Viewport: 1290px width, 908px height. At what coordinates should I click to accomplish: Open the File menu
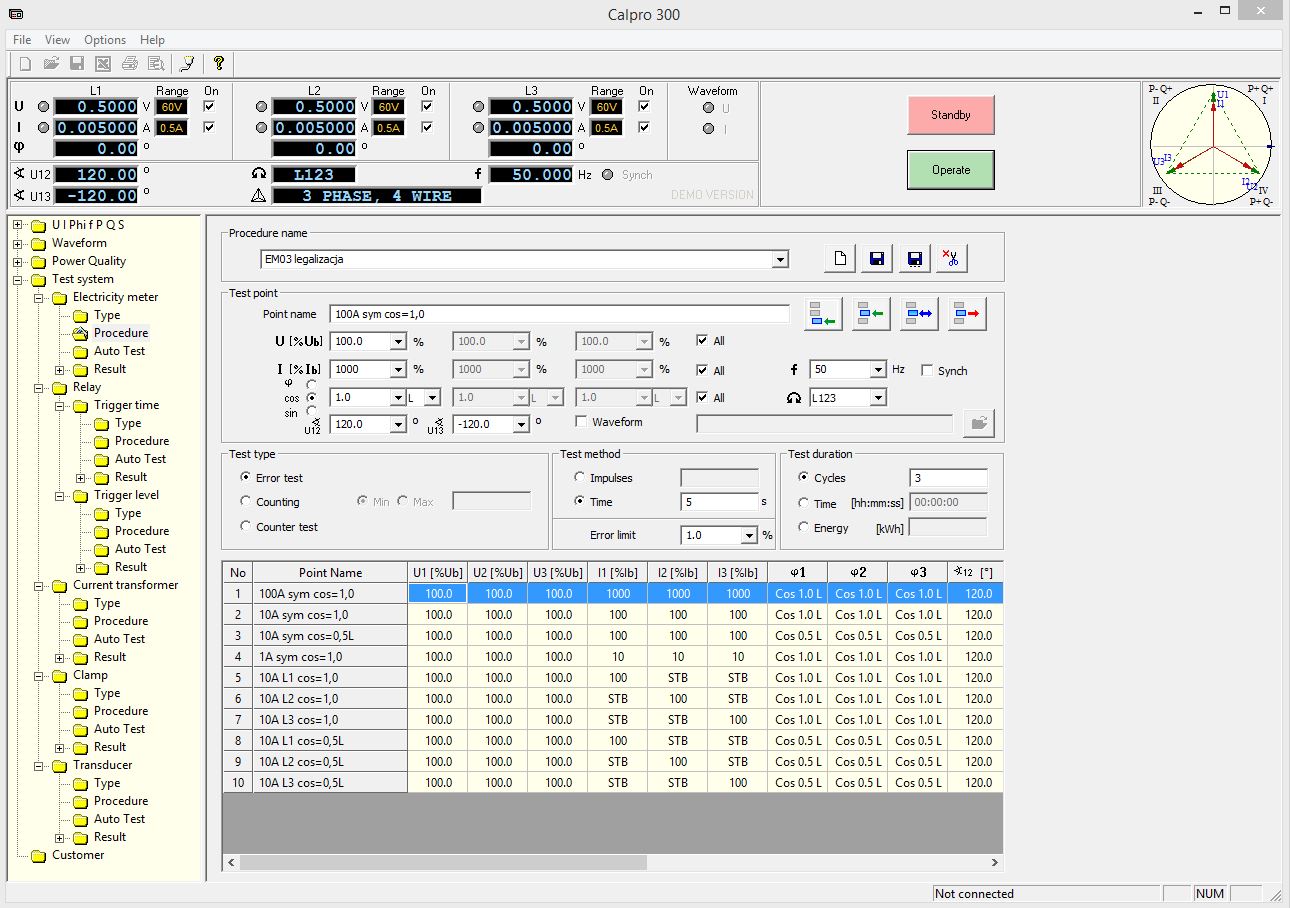coord(22,40)
